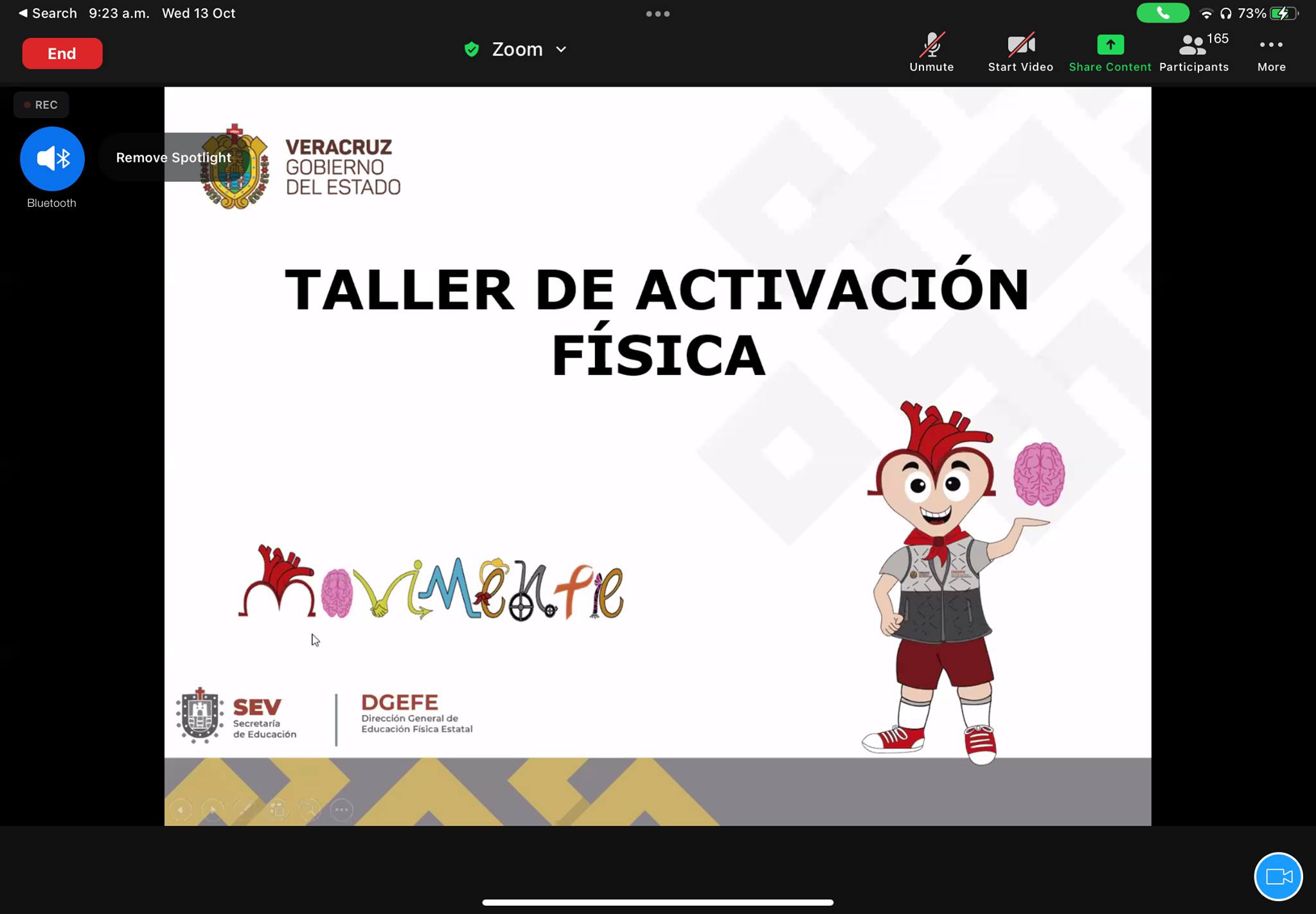Tap the home indicator bar at screen bottom
This screenshot has width=1316, height=914.
click(x=658, y=902)
